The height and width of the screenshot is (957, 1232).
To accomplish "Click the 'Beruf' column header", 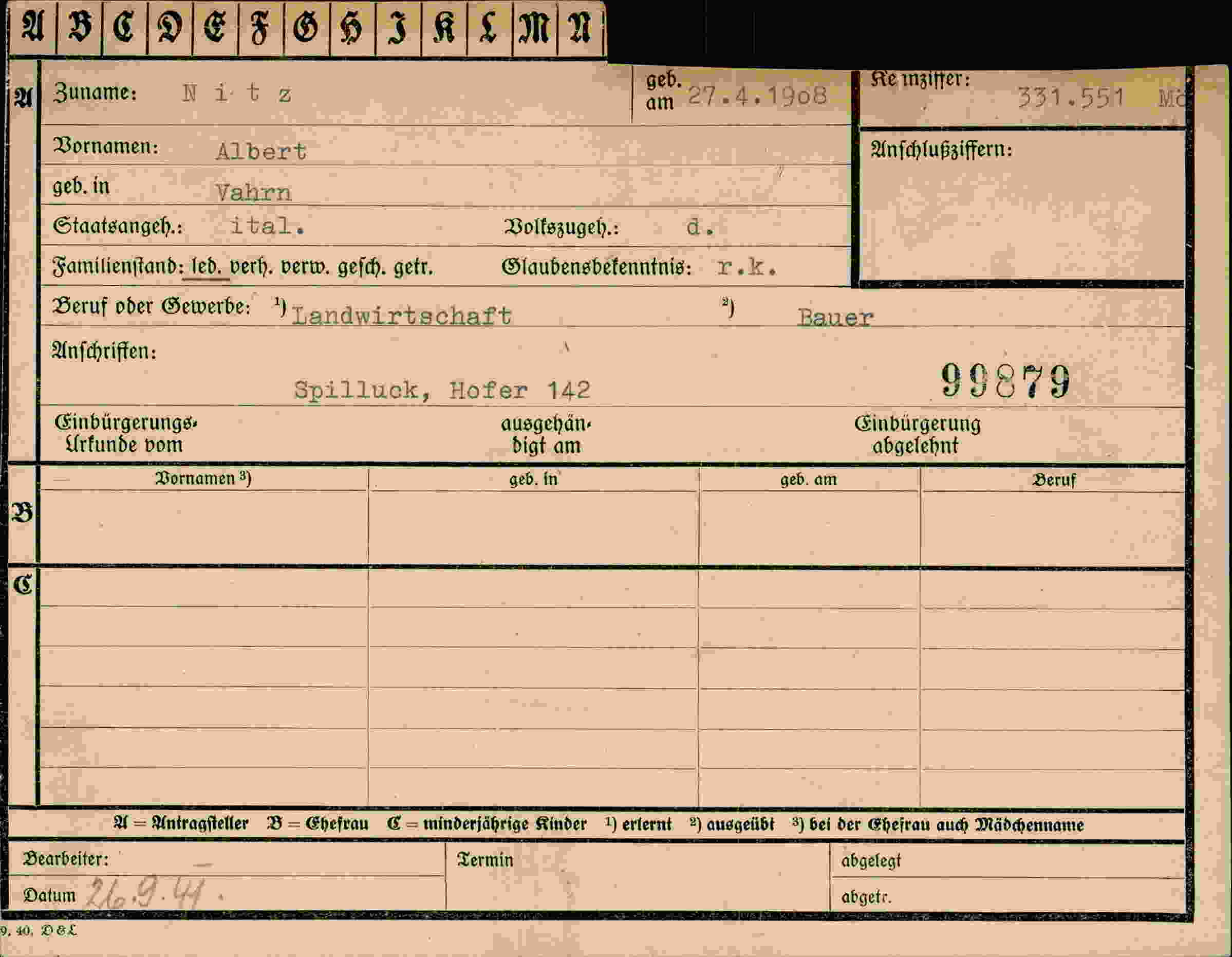I will 1054,481.
